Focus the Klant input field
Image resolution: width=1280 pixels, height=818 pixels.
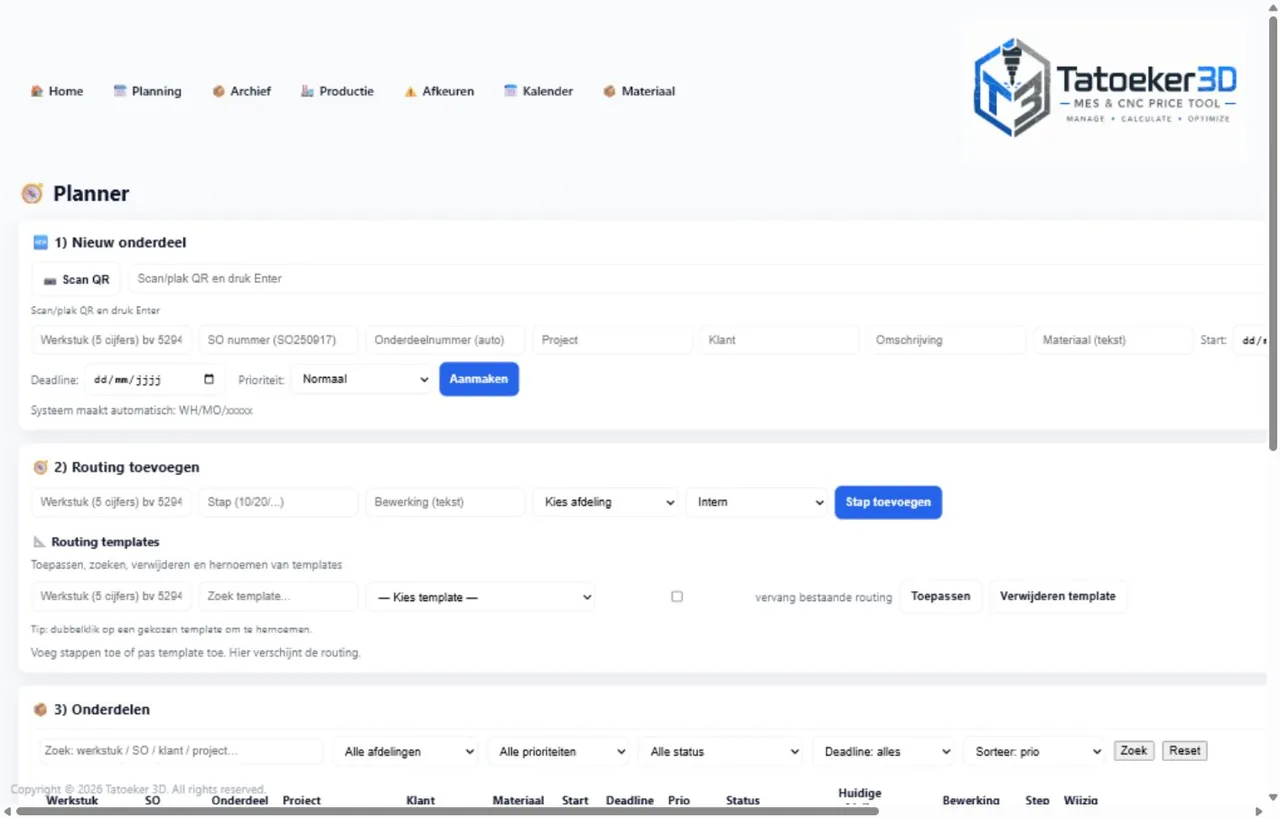(x=779, y=340)
